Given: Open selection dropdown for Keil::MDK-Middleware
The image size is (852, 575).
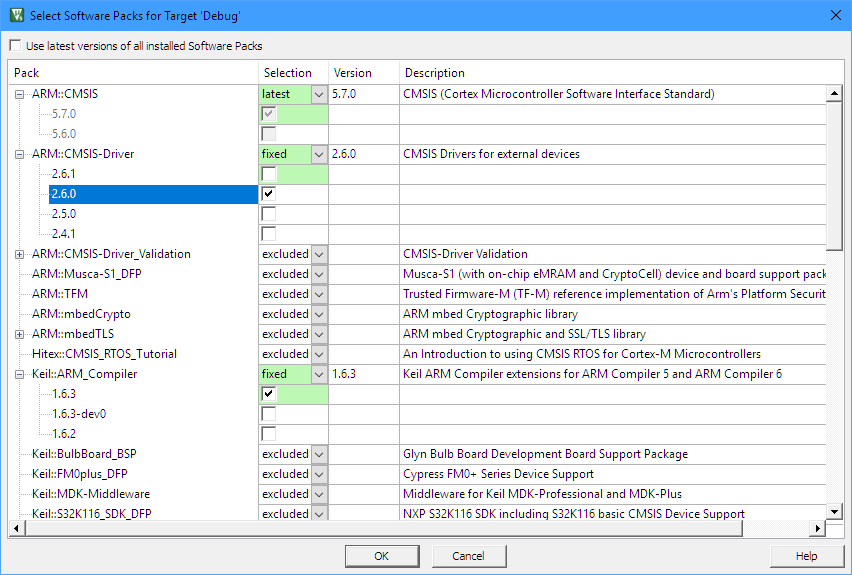Looking at the screenshot, I should click(x=320, y=494).
